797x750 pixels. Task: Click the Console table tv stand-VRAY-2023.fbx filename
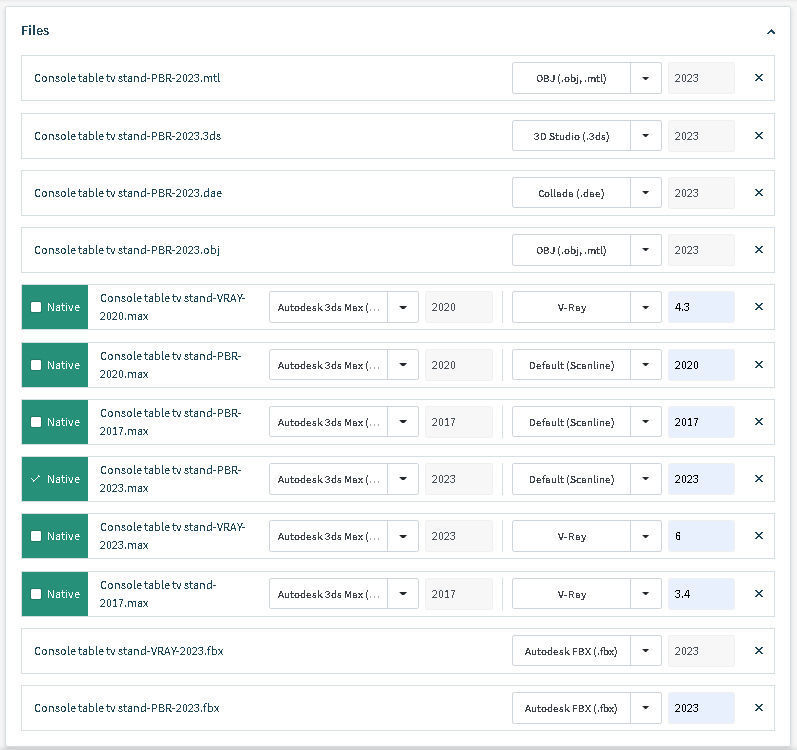coord(129,651)
